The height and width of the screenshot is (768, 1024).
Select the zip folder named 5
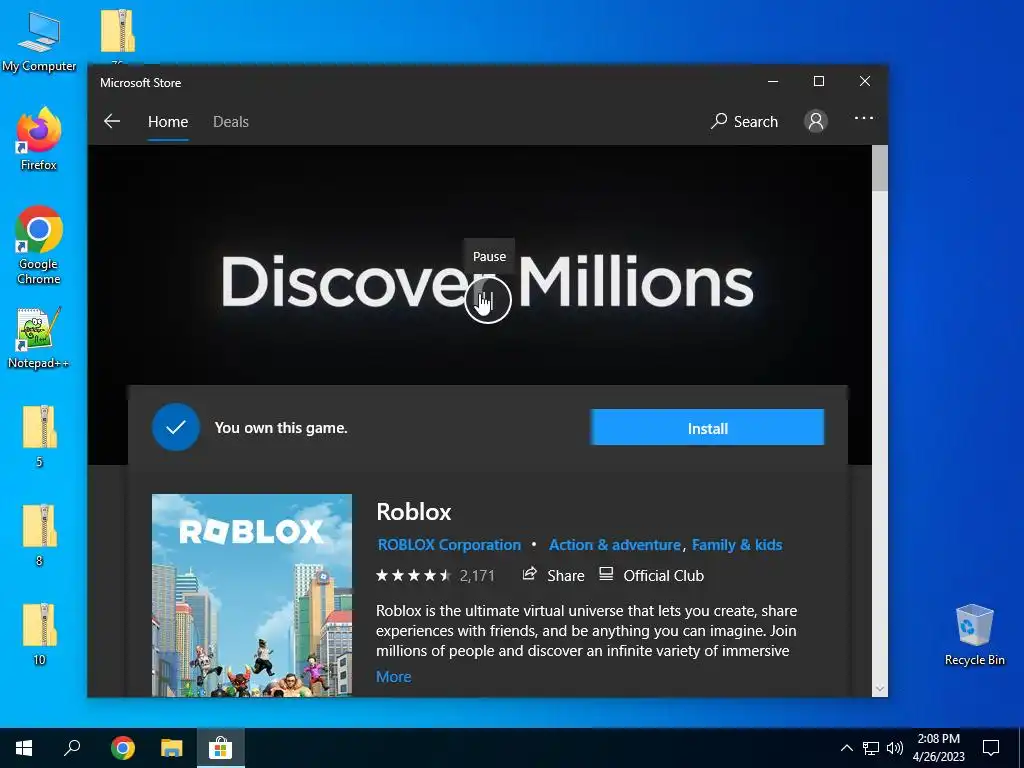pyautogui.click(x=39, y=436)
